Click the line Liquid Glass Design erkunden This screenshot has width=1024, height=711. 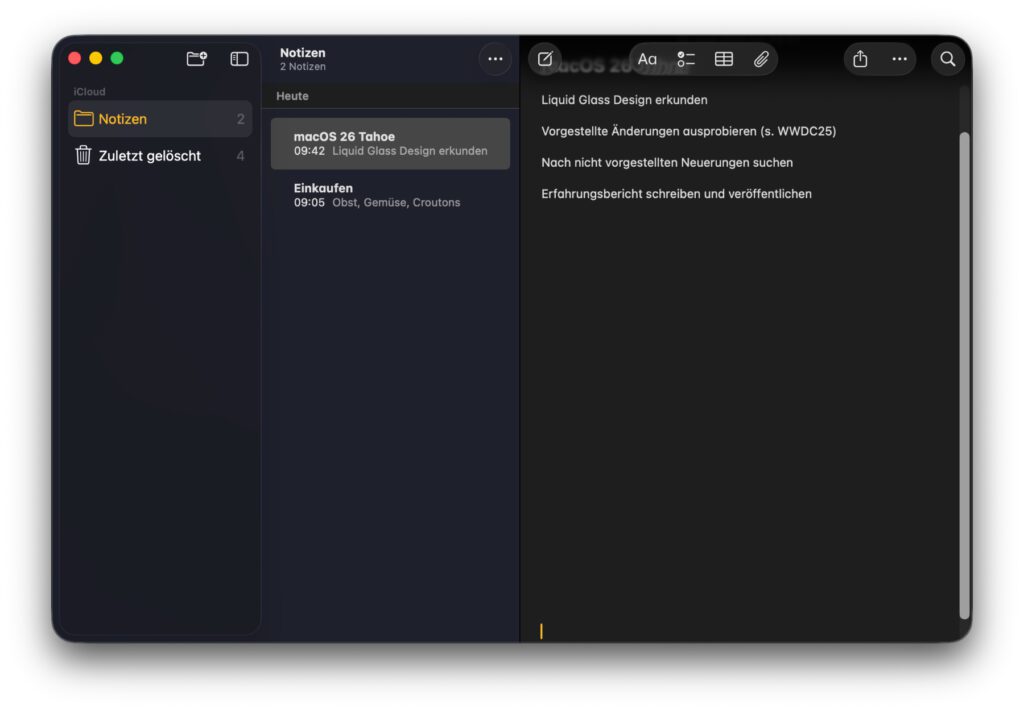(623, 100)
